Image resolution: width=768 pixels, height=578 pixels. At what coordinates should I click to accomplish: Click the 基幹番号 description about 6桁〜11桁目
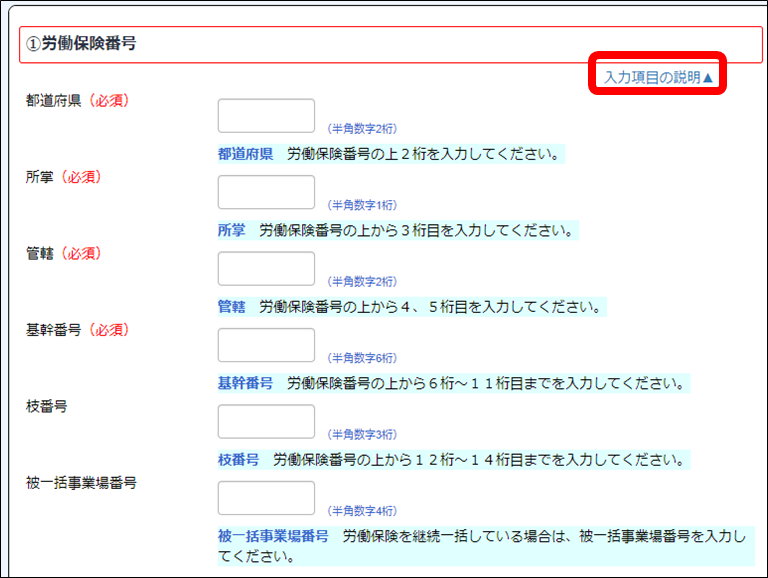click(451, 383)
